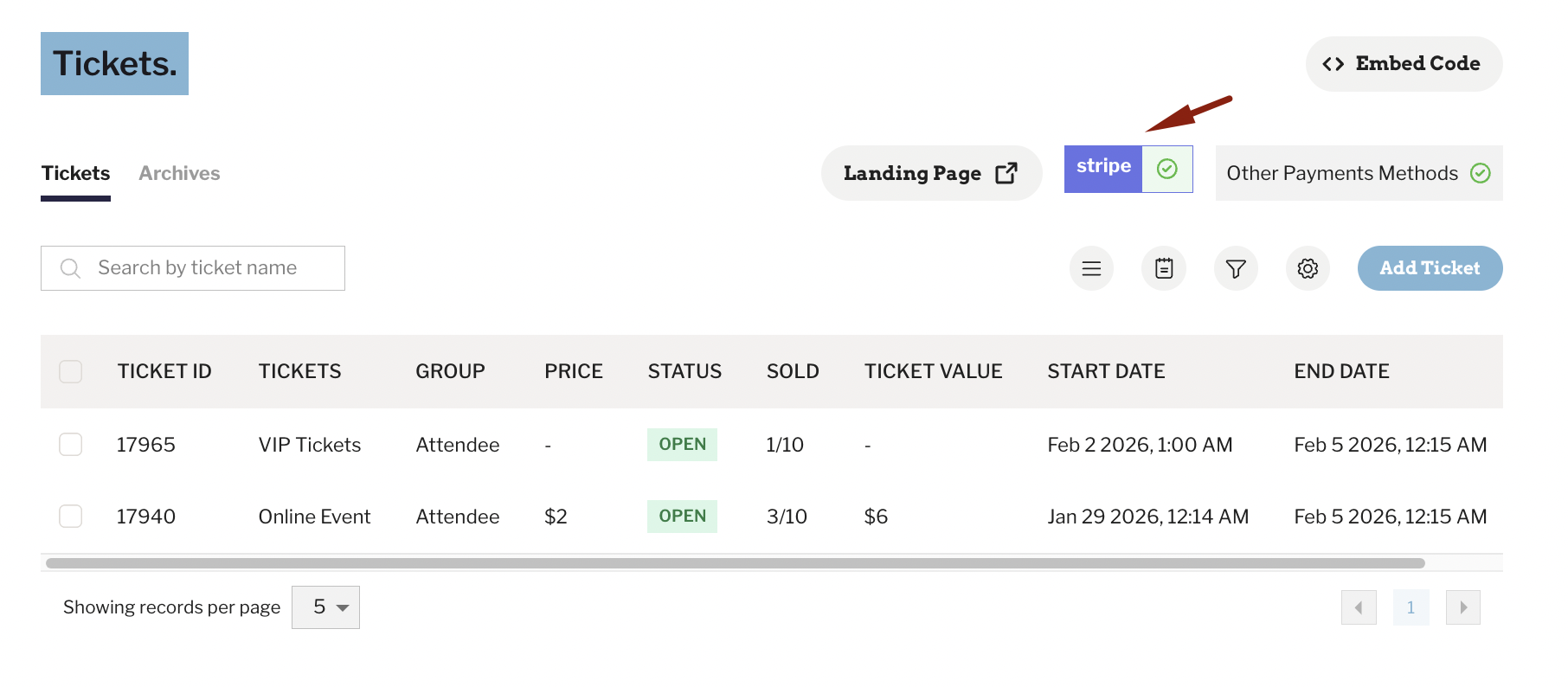Click the Stripe logo badge
1568x687 pixels.
point(1103,169)
